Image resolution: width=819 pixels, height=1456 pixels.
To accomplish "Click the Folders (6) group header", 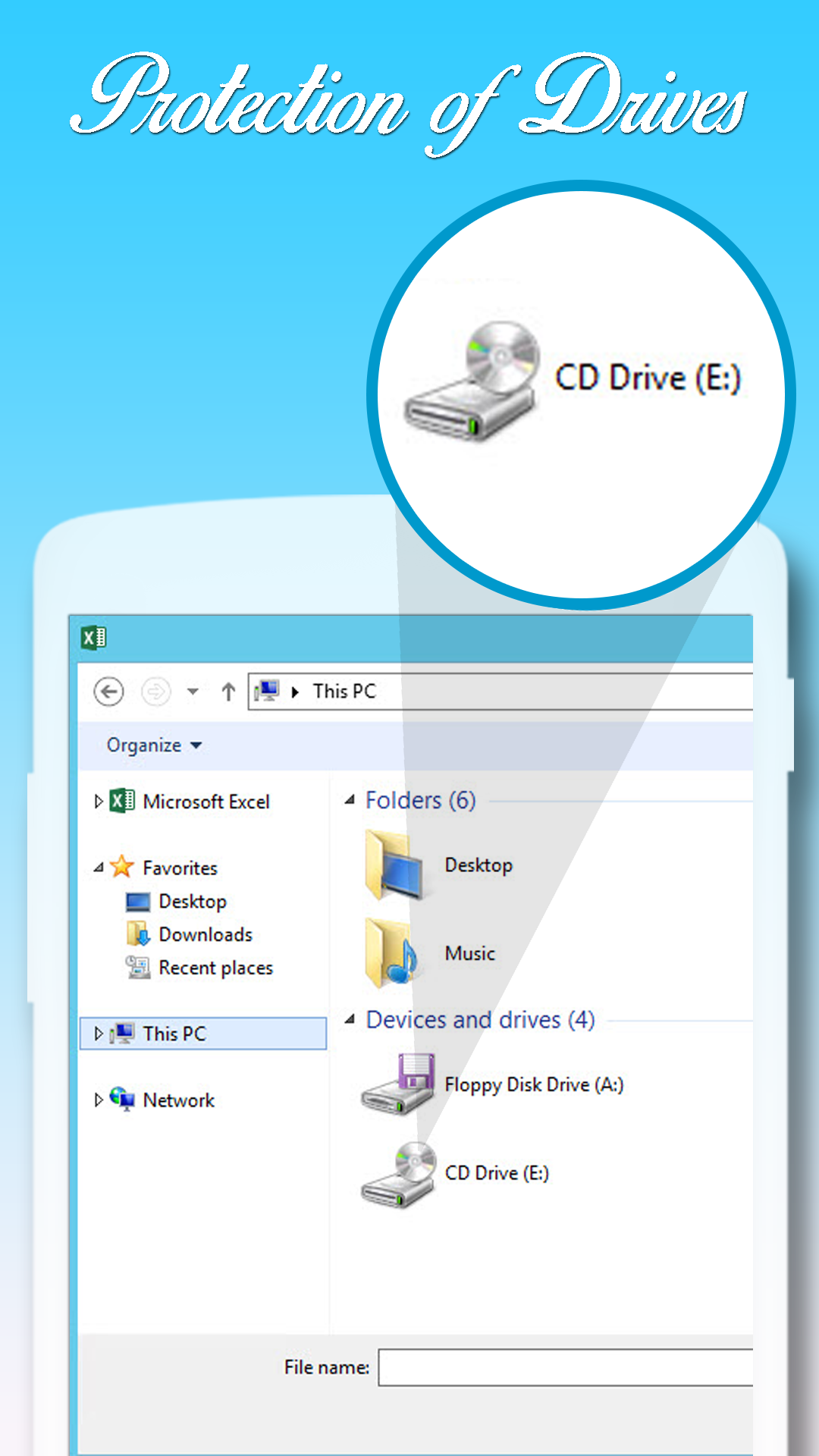I will click(x=421, y=800).
